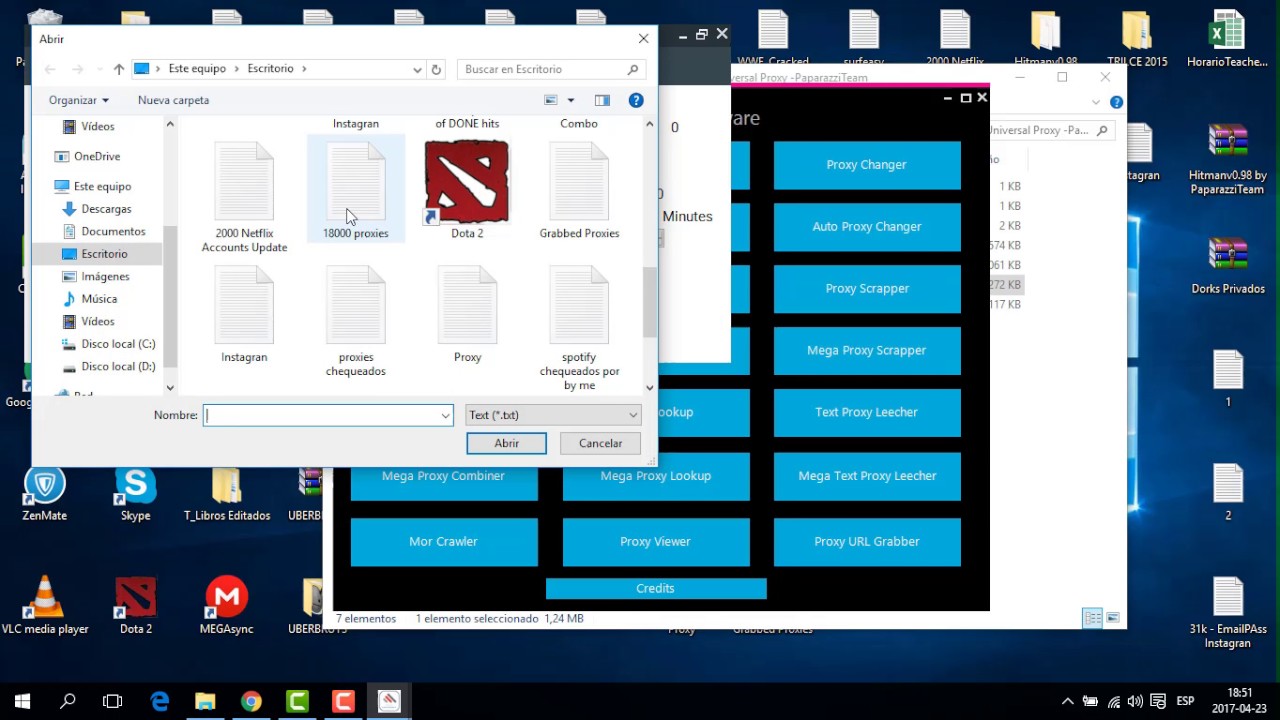This screenshot has width=1280, height=720.
Task: Select Este equipo in navigation tree
Action: coord(102,186)
